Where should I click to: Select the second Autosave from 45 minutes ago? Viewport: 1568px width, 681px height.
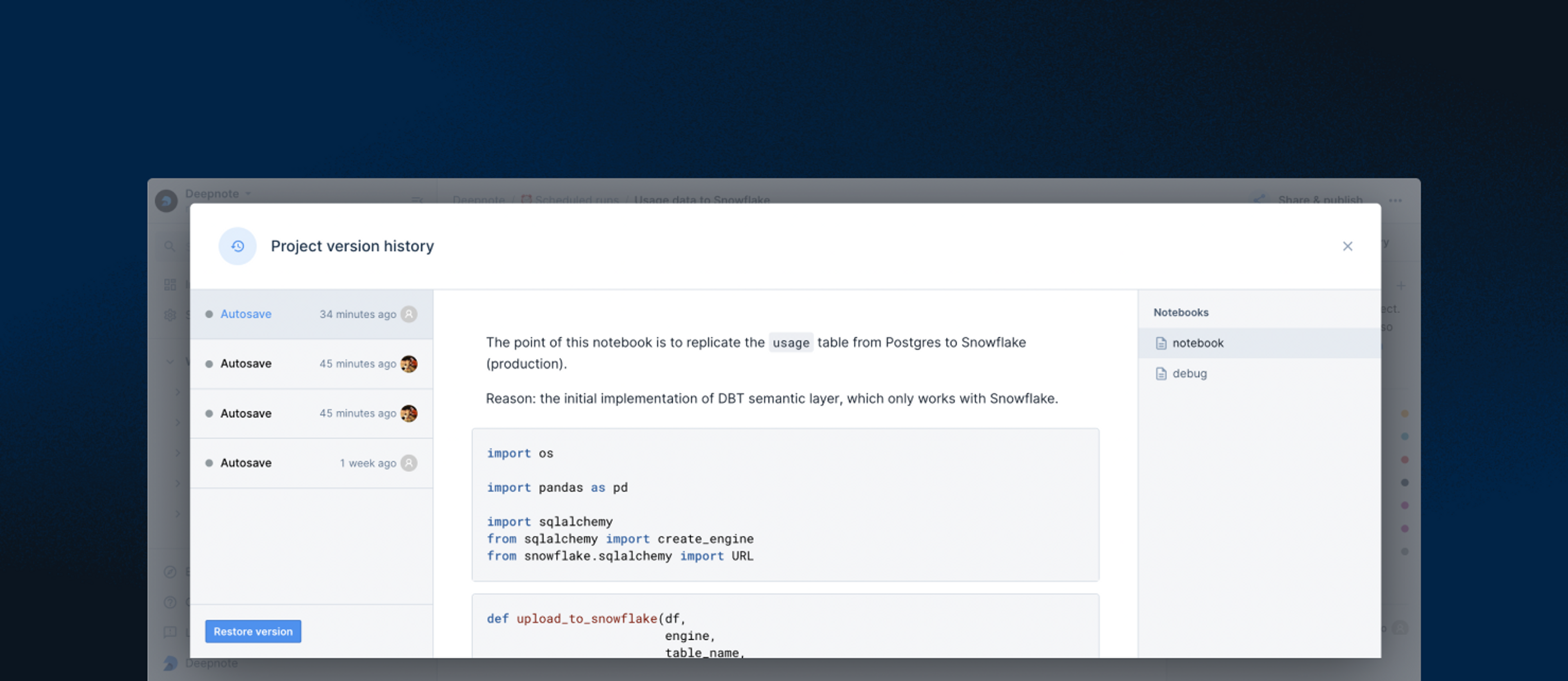312,414
